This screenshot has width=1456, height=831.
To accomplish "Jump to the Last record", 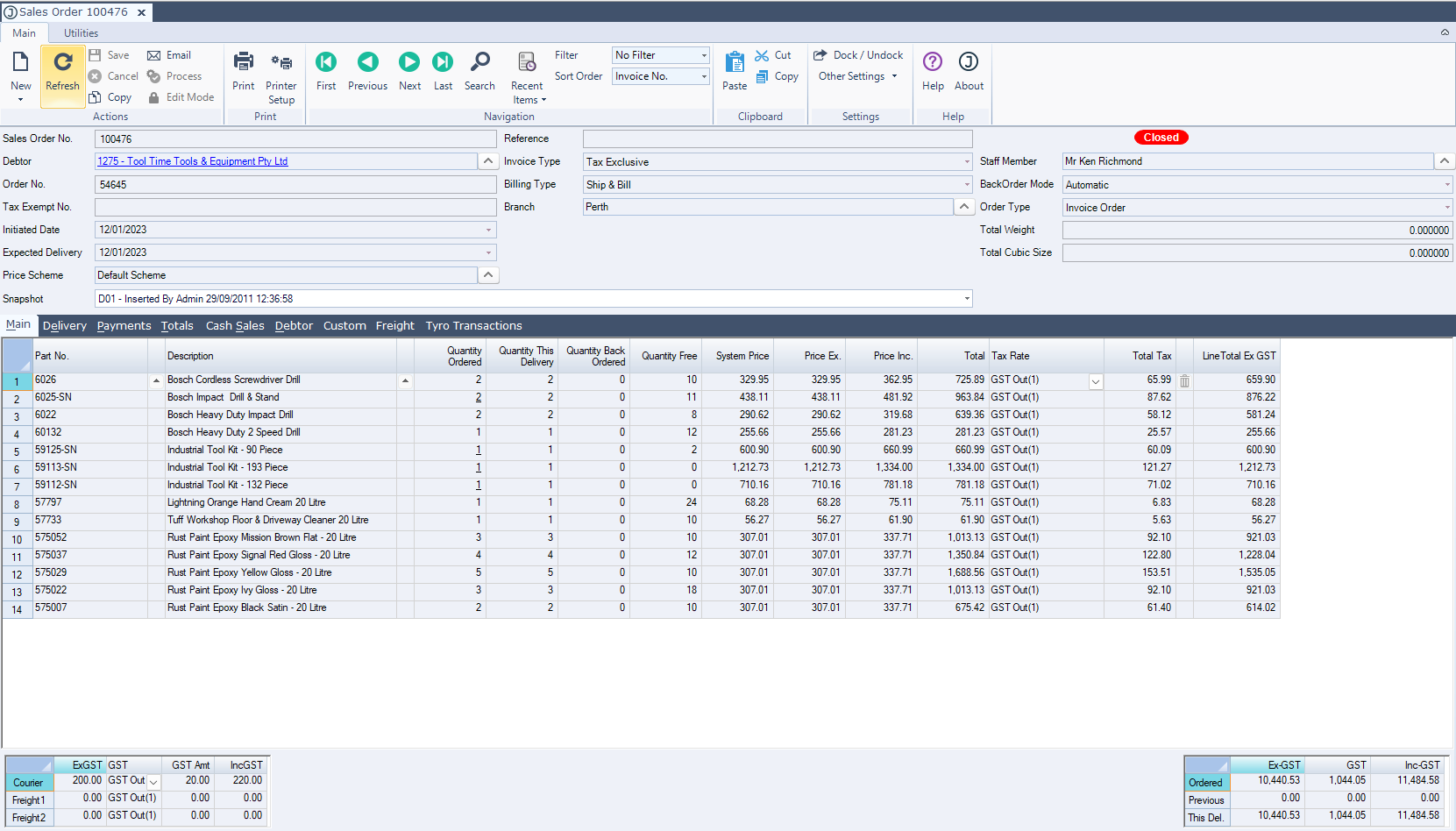I will pyautogui.click(x=443, y=63).
